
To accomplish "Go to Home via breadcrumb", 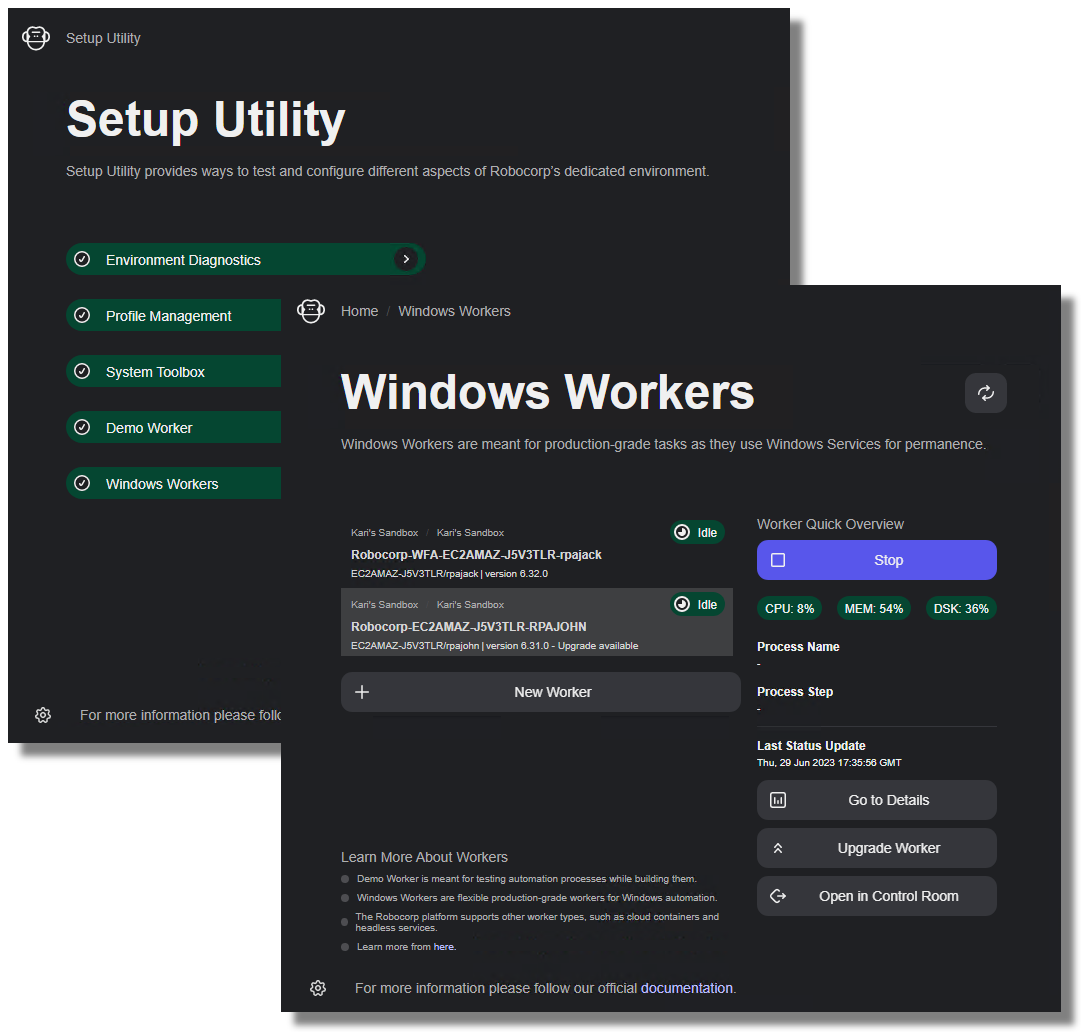I will point(359,311).
